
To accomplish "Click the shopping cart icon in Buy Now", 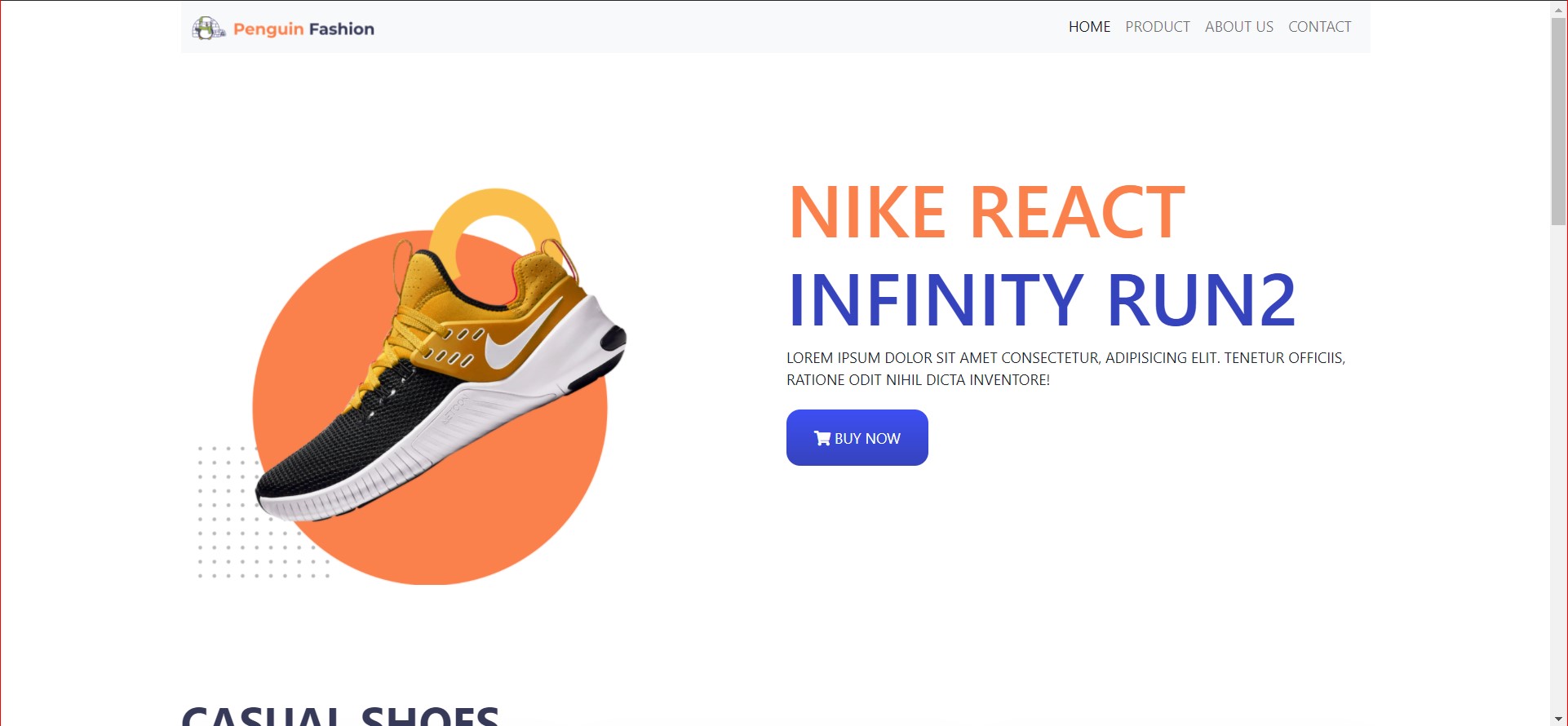I will 822,438.
